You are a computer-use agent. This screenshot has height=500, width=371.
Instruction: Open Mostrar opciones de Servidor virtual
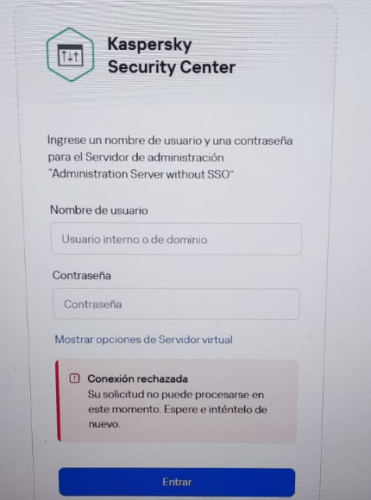[144, 340]
